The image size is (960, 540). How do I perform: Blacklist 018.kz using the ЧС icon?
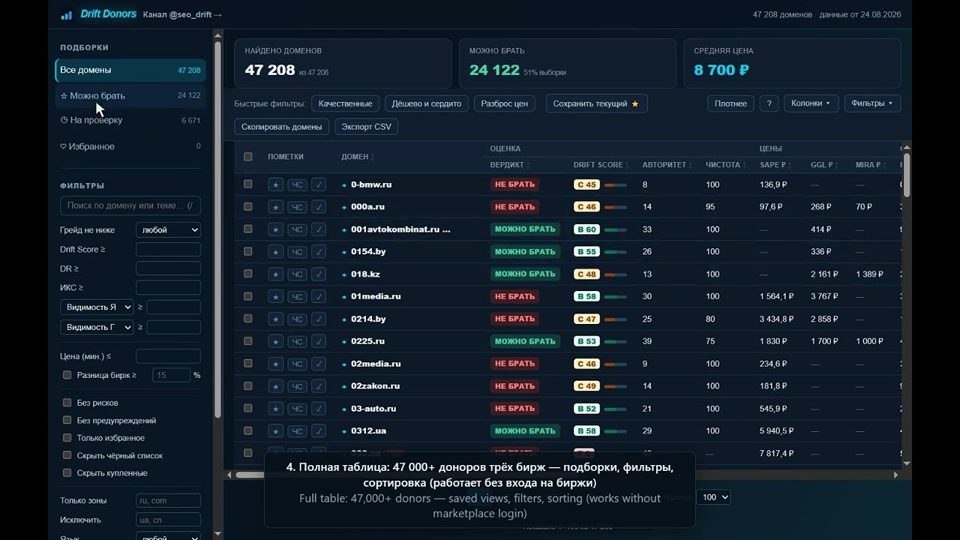297,274
